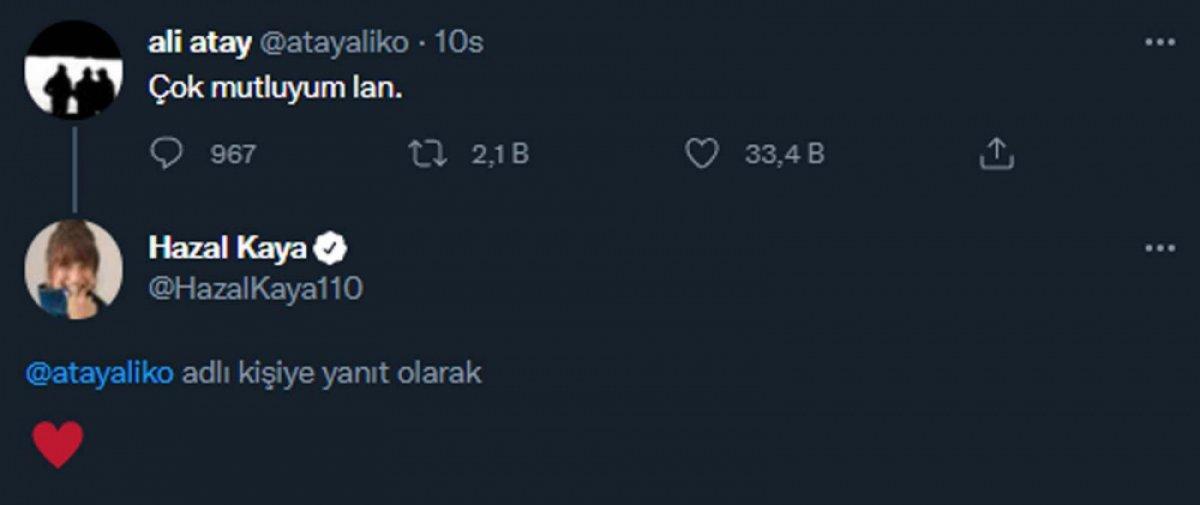This screenshot has height=505, width=1200.
Task: Open more options on ali atay's tweet
Action: [x=1160, y=43]
